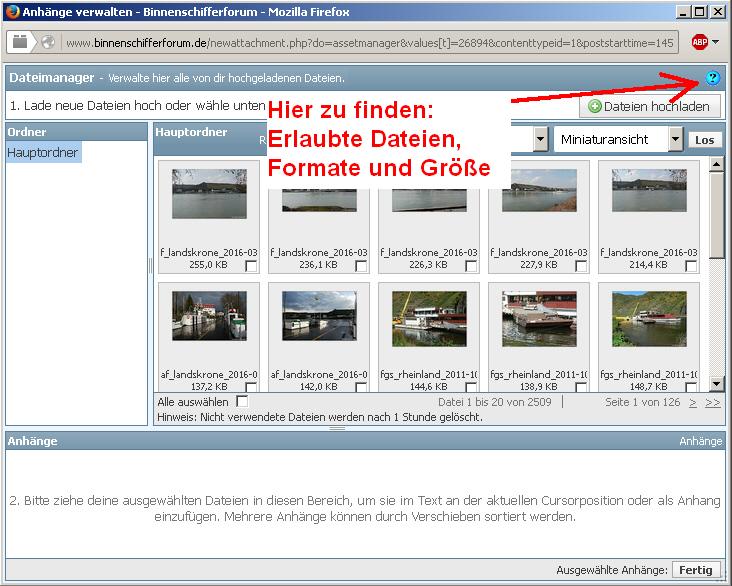Screen dimensions: 732x586
Task: Tick the checkbox for the 255,0 KB image
Action: (x=251, y=266)
